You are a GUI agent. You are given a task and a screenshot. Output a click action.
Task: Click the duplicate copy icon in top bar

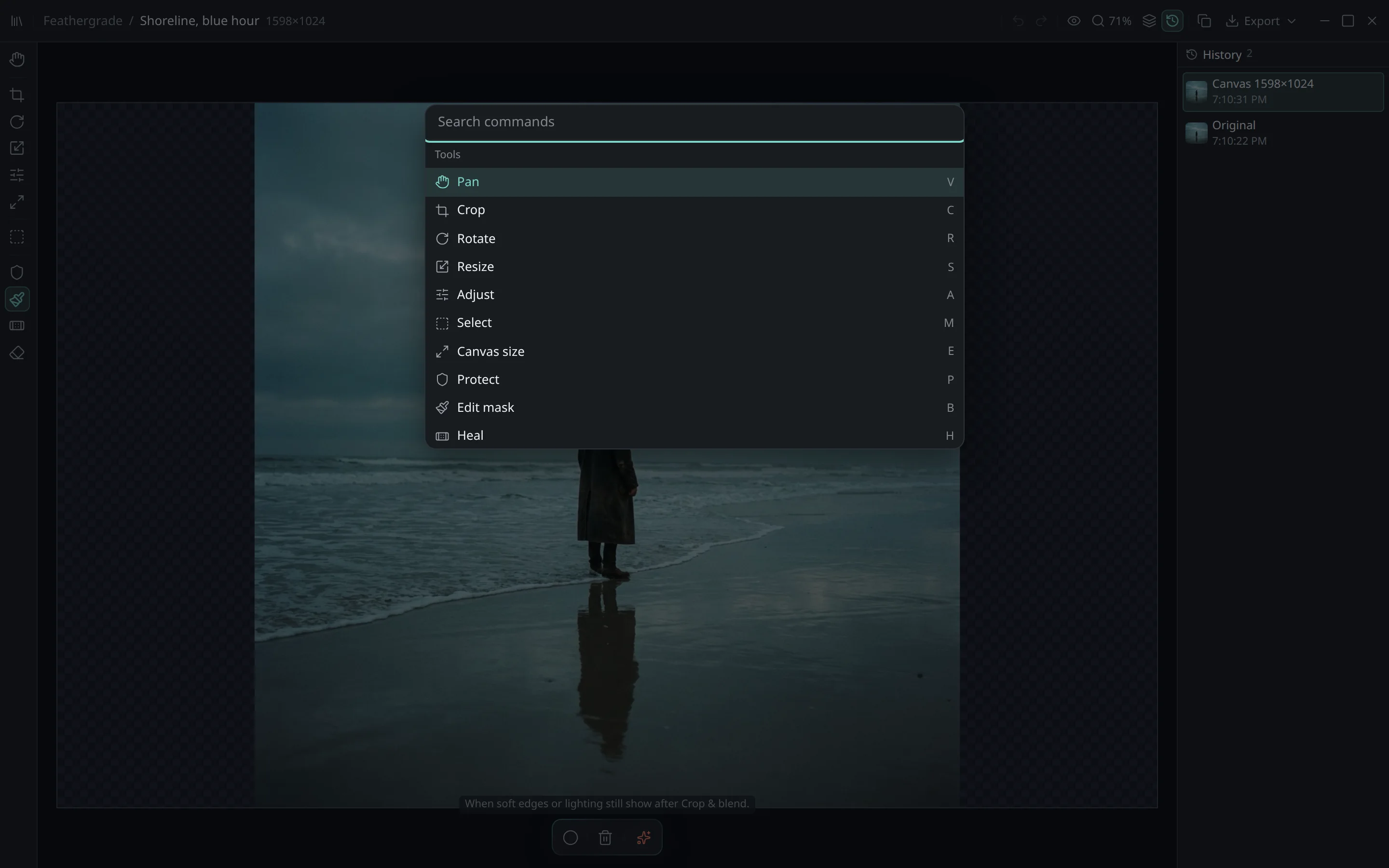1205,21
